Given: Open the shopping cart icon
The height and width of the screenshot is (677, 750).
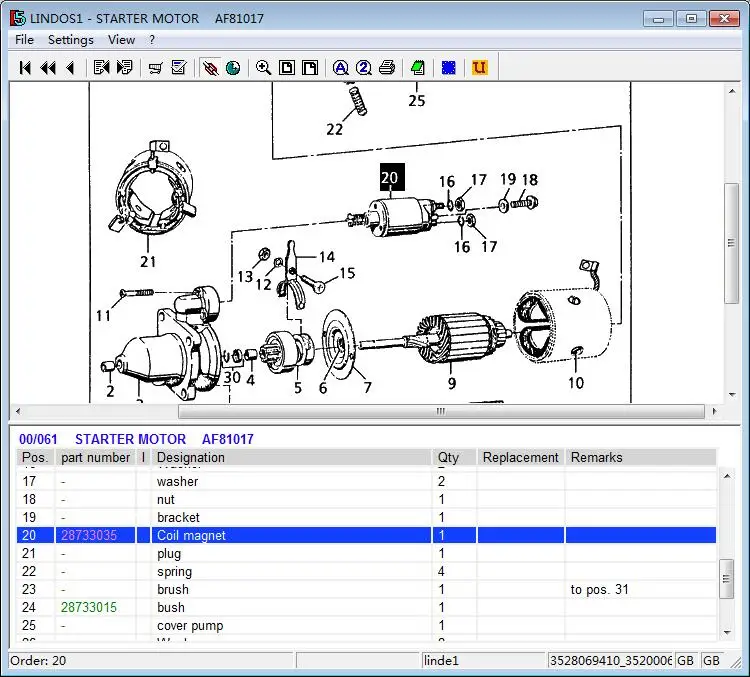Looking at the screenshot, I should [155, 67].
